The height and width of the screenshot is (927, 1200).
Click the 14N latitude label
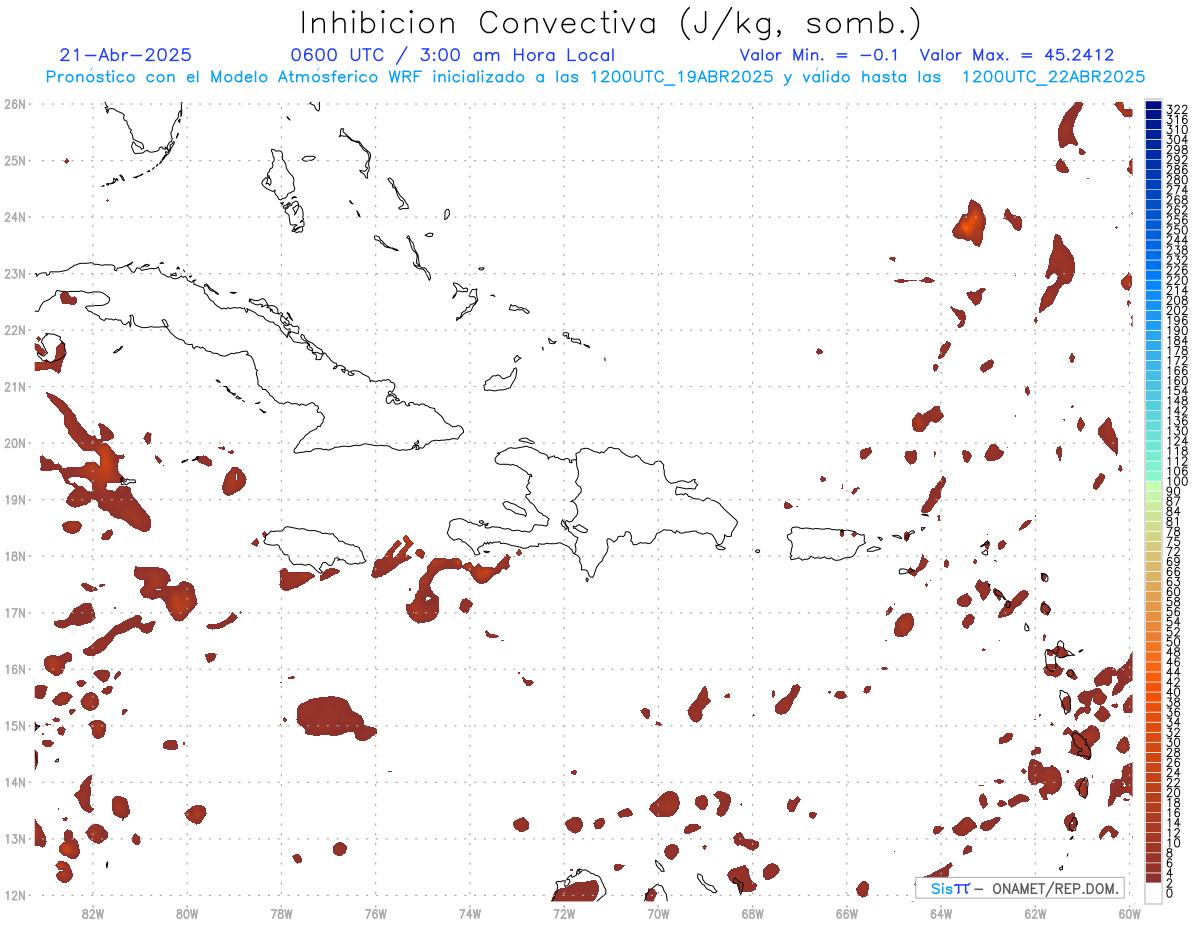[15, 781]
